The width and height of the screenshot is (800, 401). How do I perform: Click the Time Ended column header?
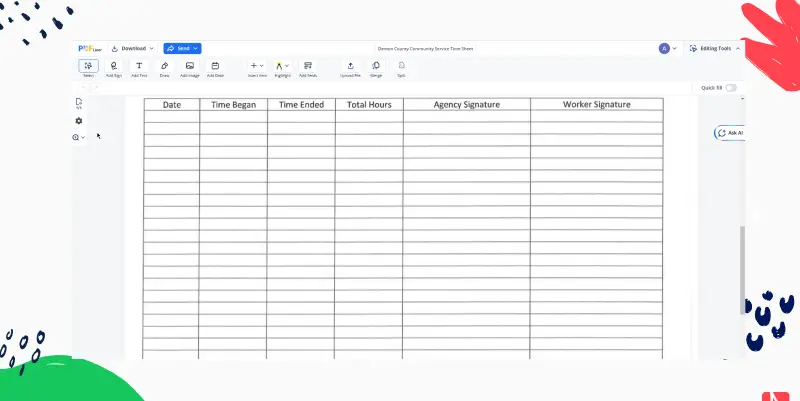[x=301, y=105]
